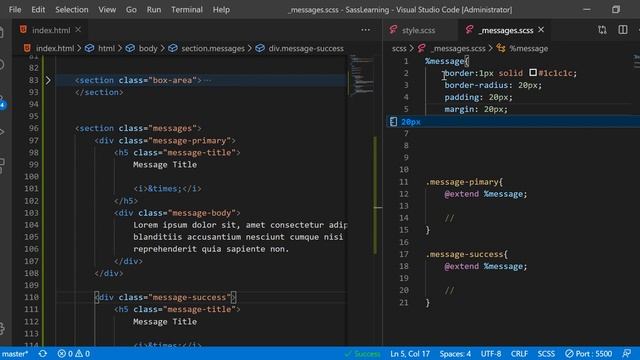Screen dimensions: 640x360
Task: Click the master branch status item
Action: click(15, 353)
